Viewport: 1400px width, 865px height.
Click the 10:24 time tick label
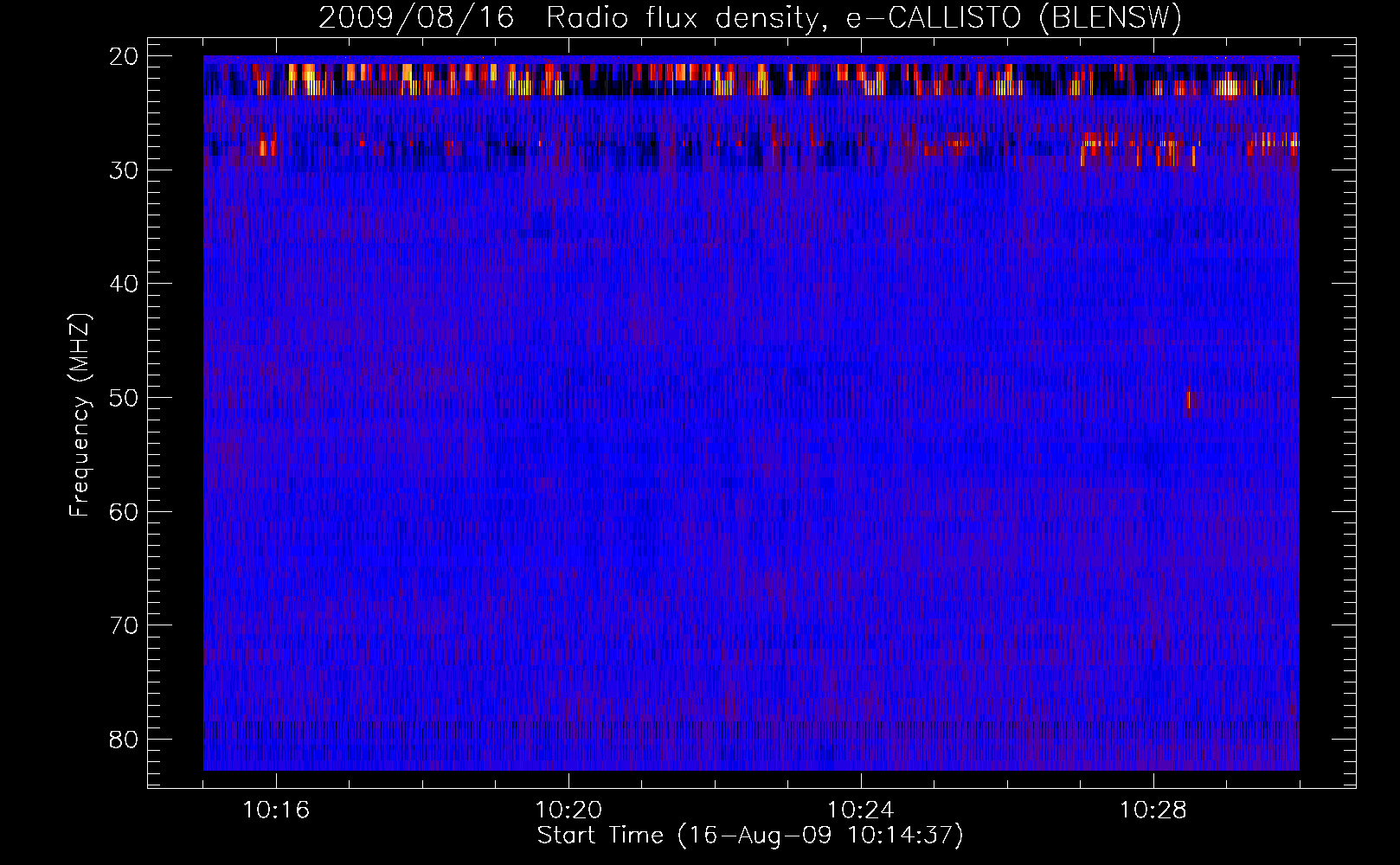tap(861, 810)
